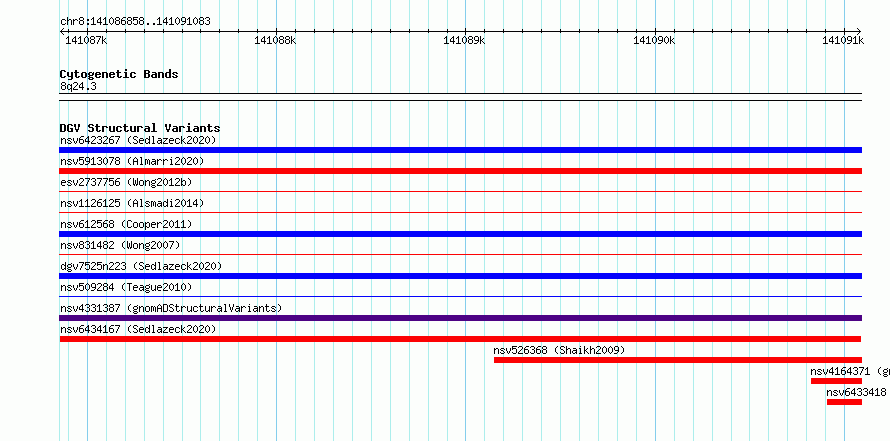The width and height of the screenshot is (890, 441).
Task: Select the 8q24.3 cytogenetic band label
Action: 78,86
